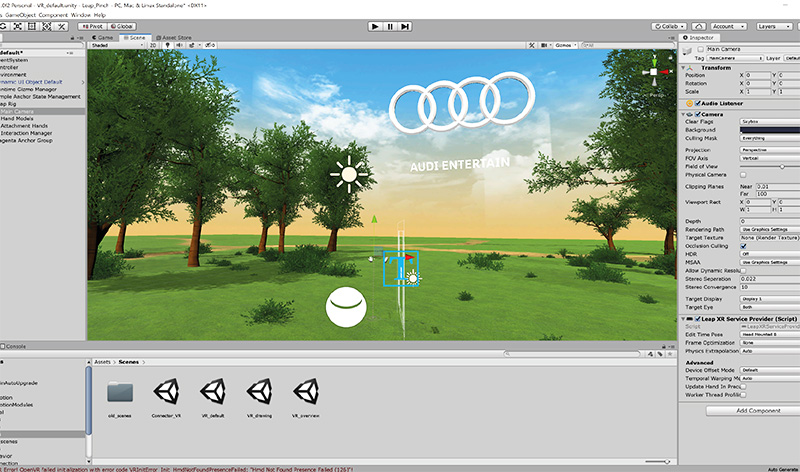
Task: Toggle hidden objects visibility counter icon
Action: coord(210,45)
